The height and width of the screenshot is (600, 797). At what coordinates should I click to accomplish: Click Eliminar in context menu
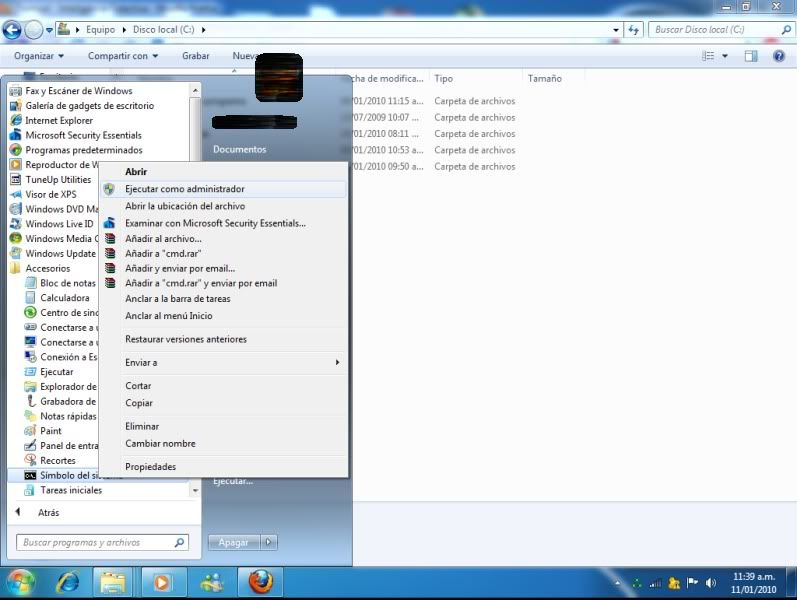click(224, 427)
